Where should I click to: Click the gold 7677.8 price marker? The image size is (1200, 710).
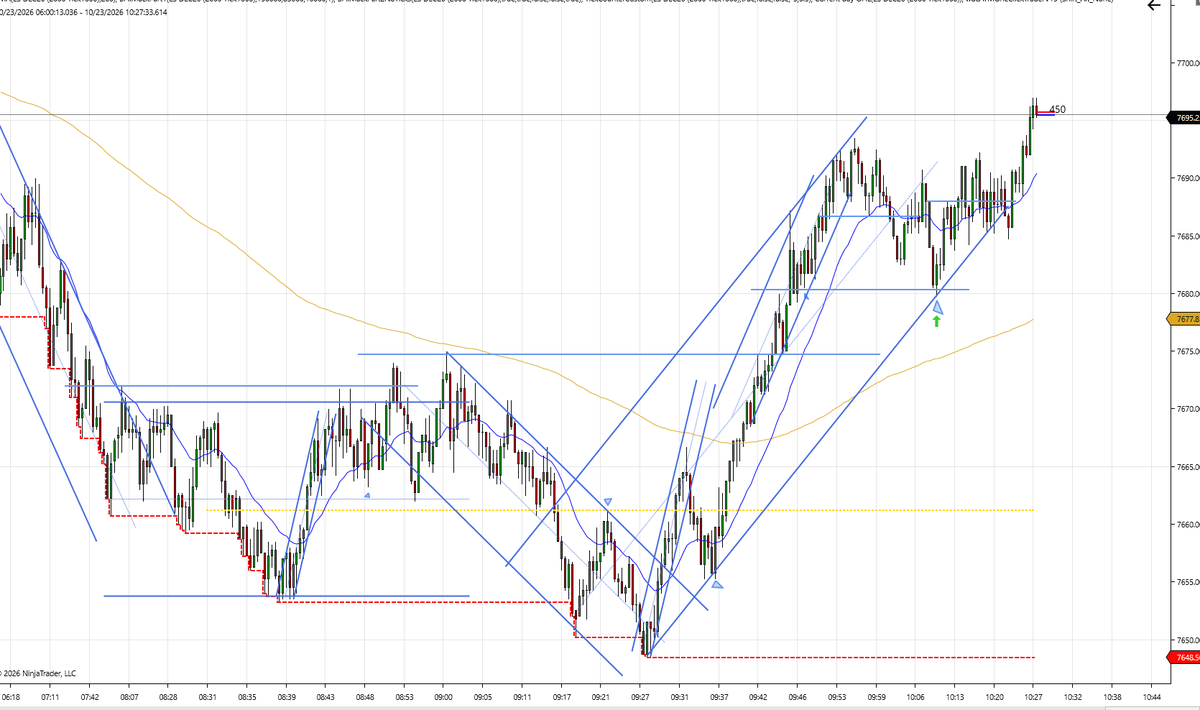(1183, 318)
